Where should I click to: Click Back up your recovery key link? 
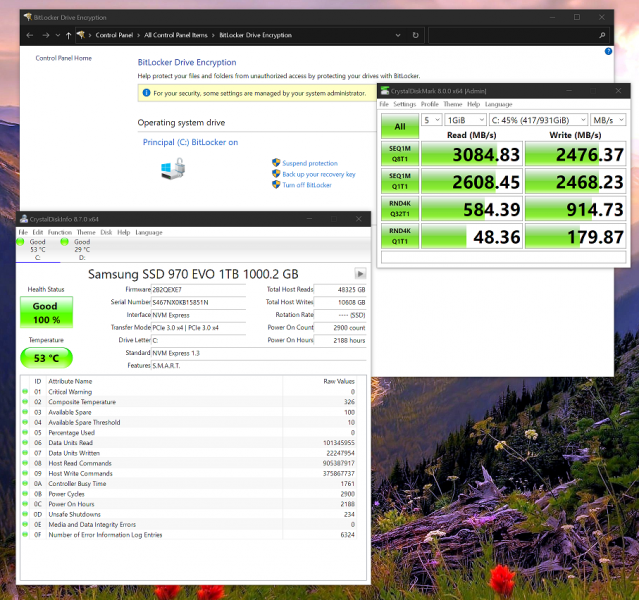pyautogui.click(x=318, y=174)
